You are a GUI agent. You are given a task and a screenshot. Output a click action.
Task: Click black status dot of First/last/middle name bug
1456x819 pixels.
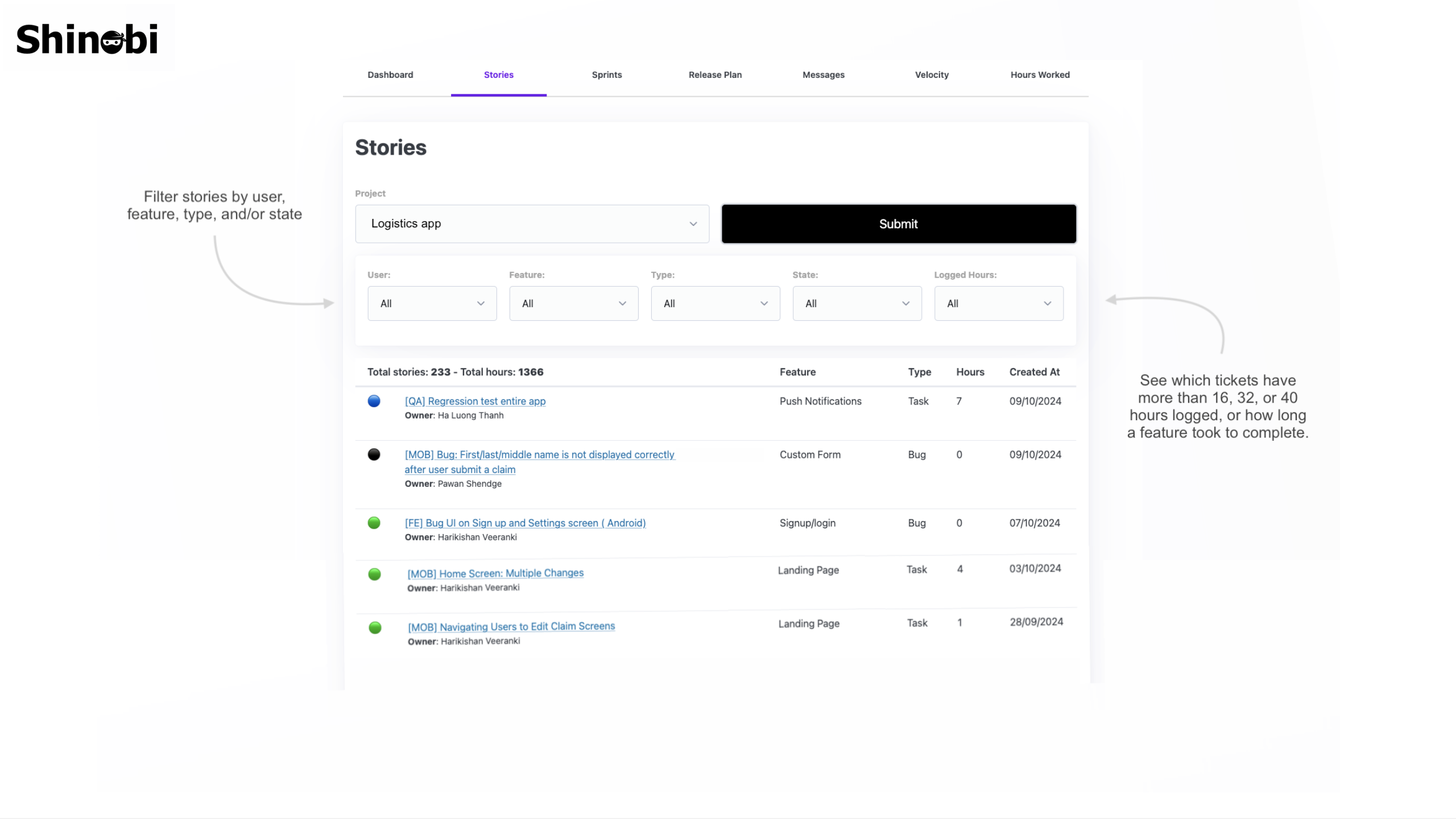[x=374, y=454]
